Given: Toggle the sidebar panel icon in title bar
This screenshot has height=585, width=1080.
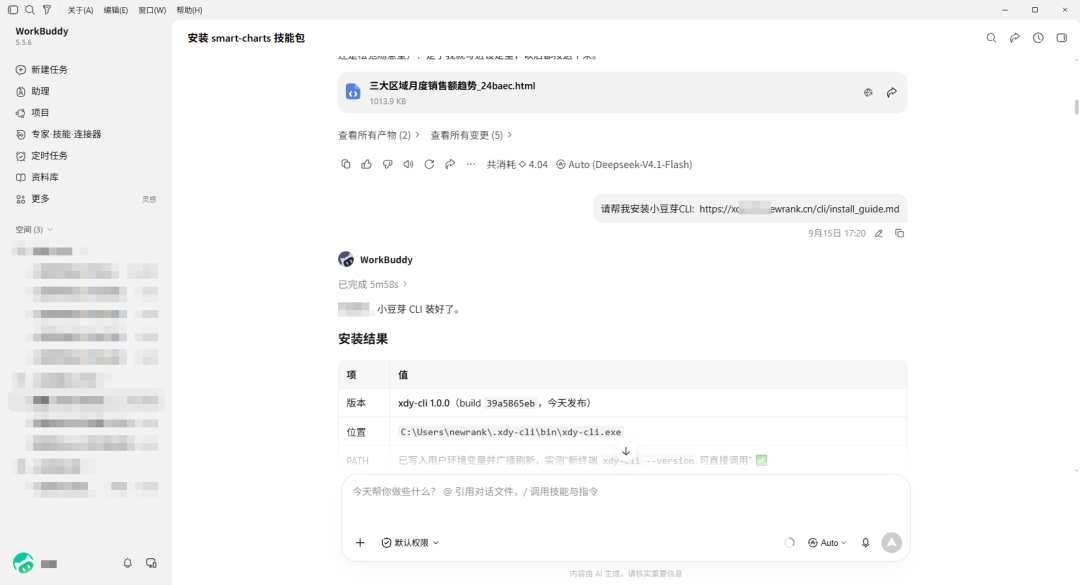Looking at the screenshot, I should click(x=12, y=10).
